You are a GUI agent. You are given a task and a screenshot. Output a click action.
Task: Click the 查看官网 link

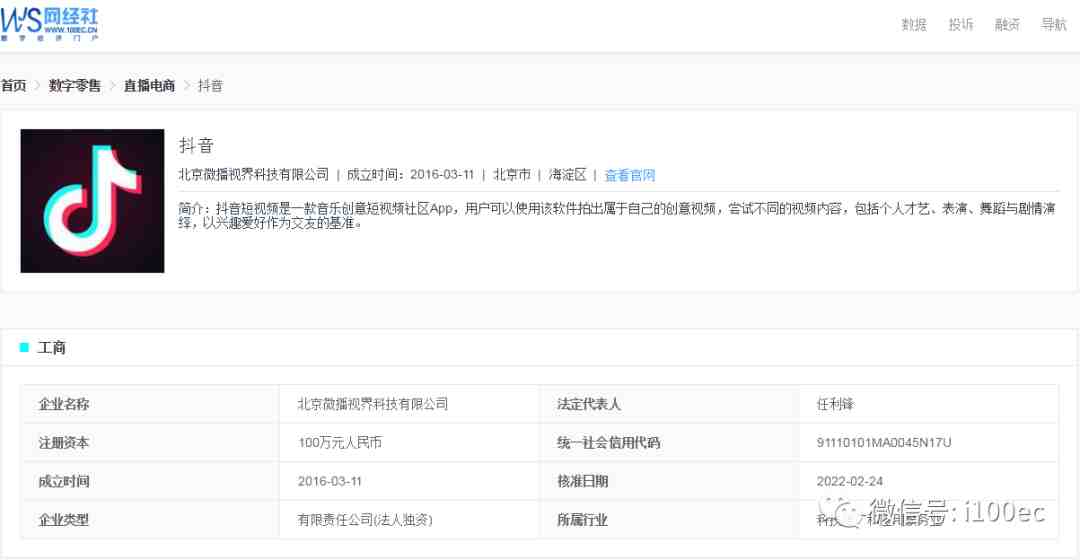pos(630,175)
